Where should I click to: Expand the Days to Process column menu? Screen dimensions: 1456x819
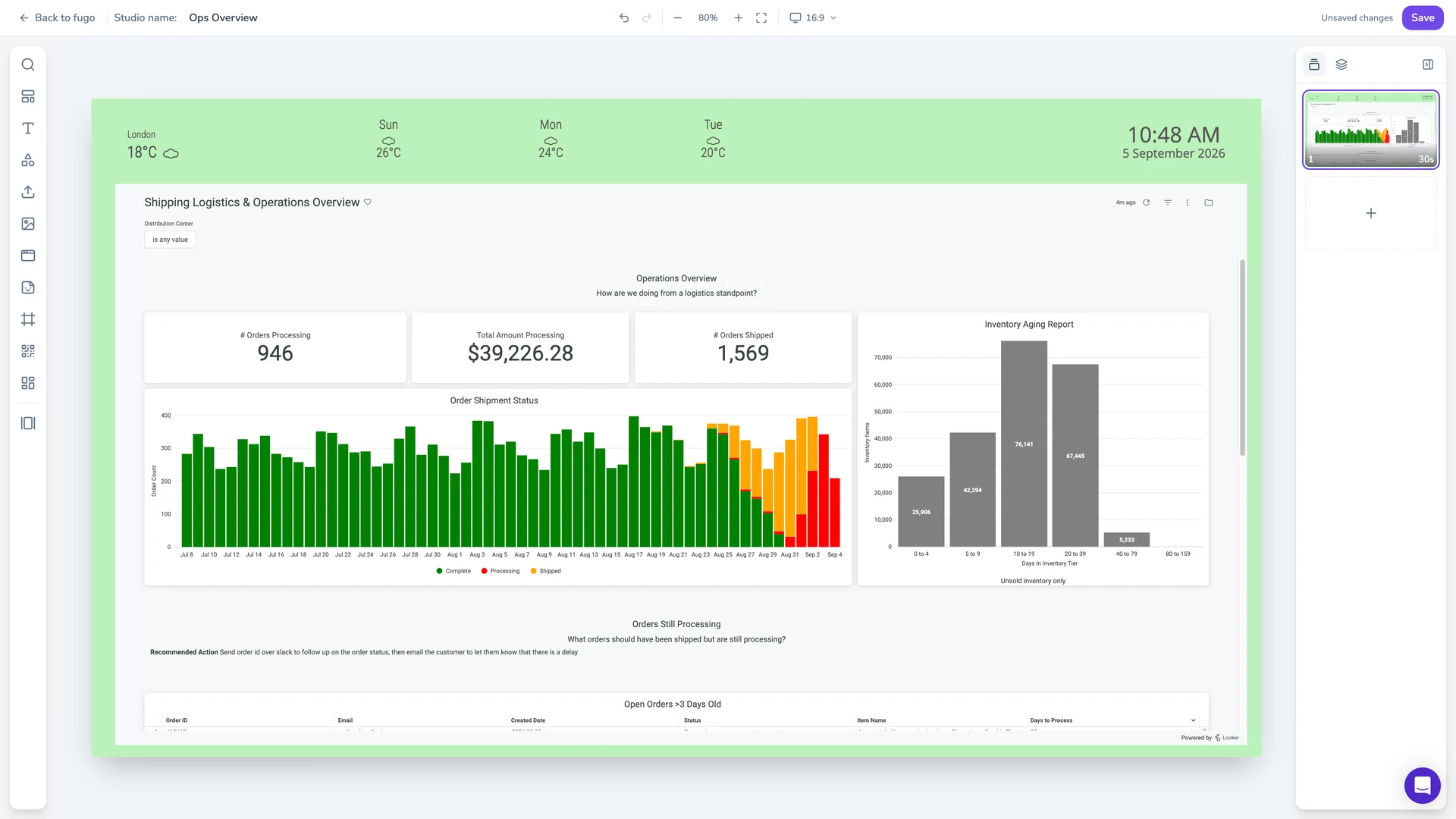(1193, 720)
